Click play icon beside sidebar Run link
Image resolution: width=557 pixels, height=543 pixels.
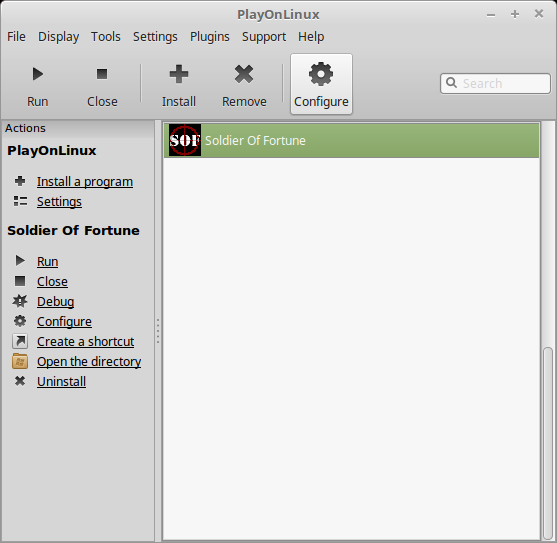click(x=20, y=261)
